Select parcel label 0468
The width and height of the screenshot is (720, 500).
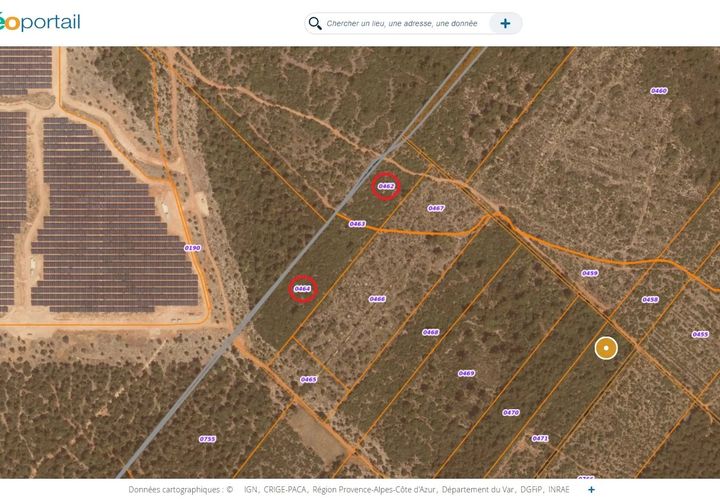pyautogui.click(x=431, y=332)
